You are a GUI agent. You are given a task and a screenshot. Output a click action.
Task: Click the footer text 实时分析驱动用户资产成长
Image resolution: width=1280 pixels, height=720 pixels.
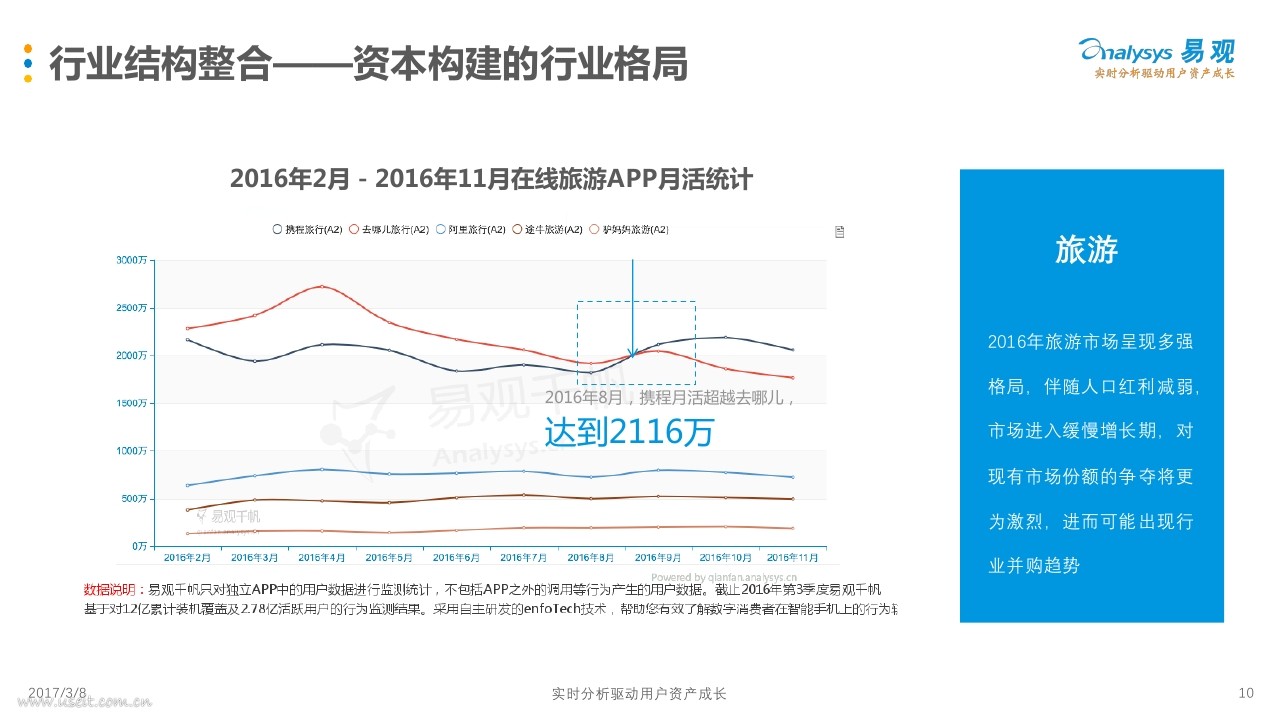click(639, 693)
